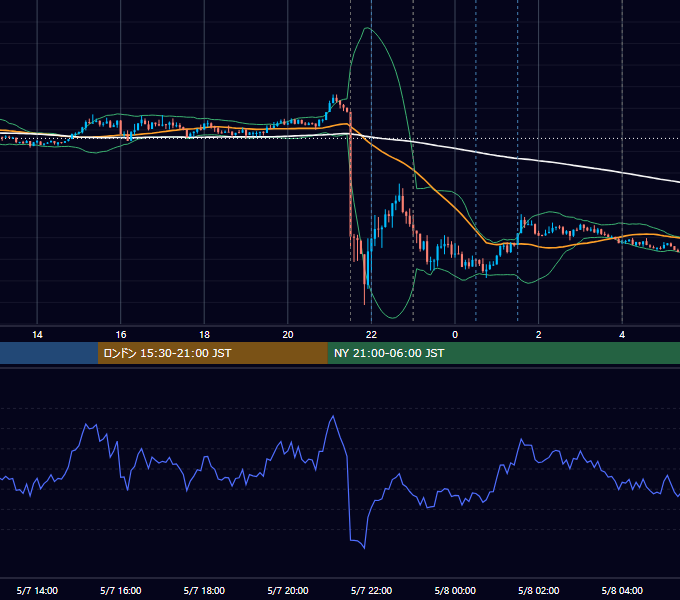This screenshot has width=680, height=600.
Task: Click the 5/7 18:00 label on oscillator axis
Action: click(204, 590)
